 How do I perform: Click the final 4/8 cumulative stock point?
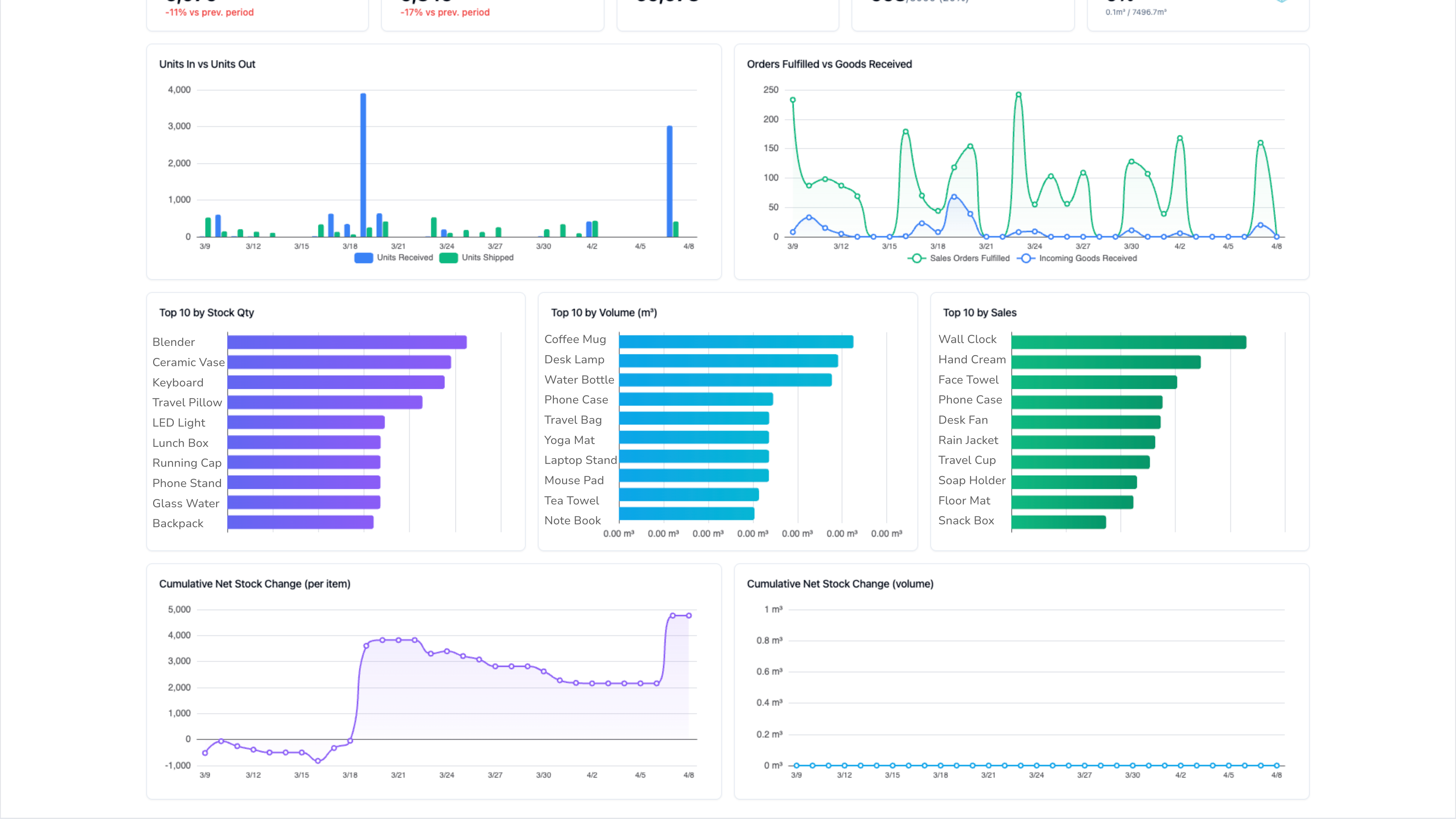(x=689, y=615)
